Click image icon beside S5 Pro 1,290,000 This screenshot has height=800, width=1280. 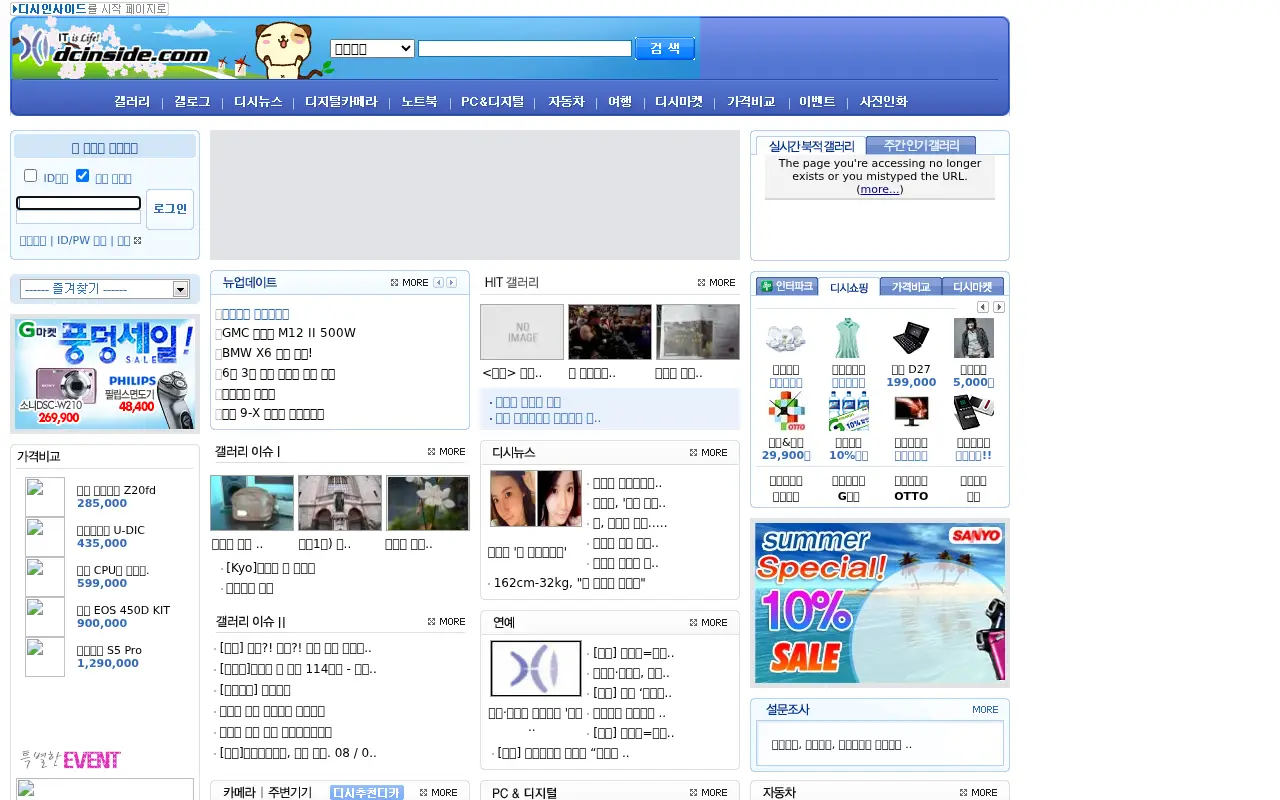click(45, 657)
